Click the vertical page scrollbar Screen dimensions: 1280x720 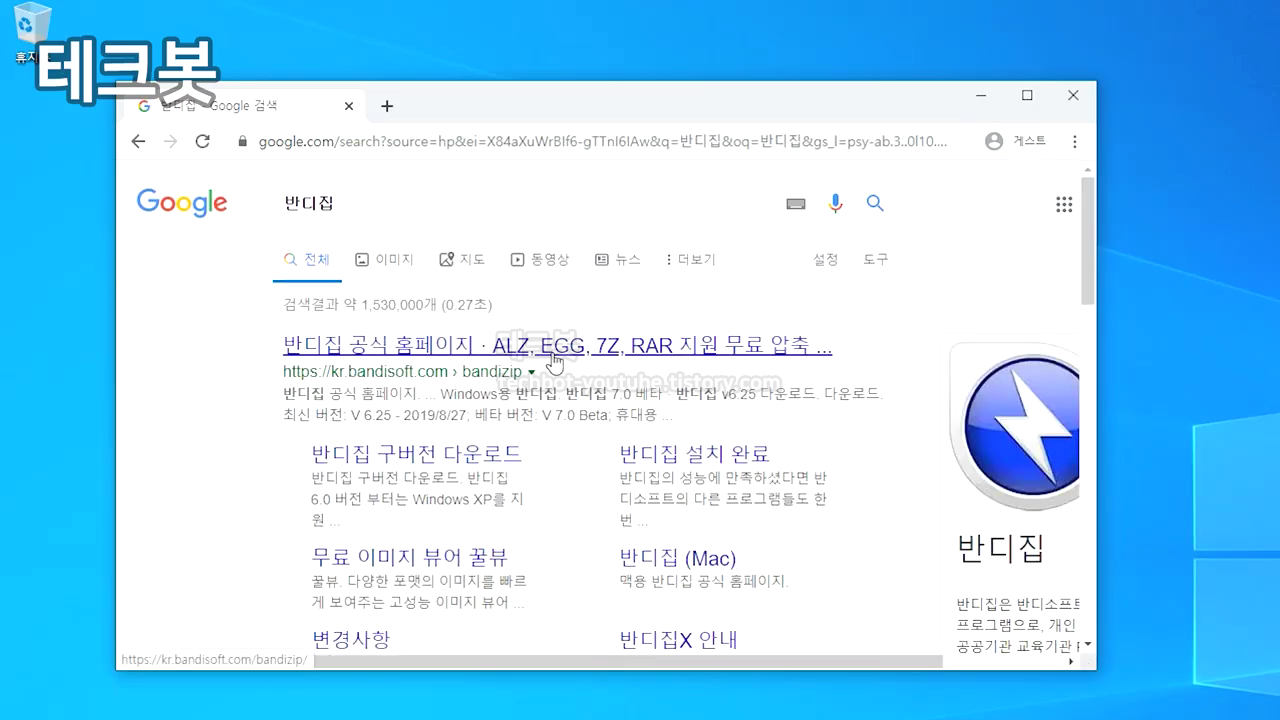1088,240
